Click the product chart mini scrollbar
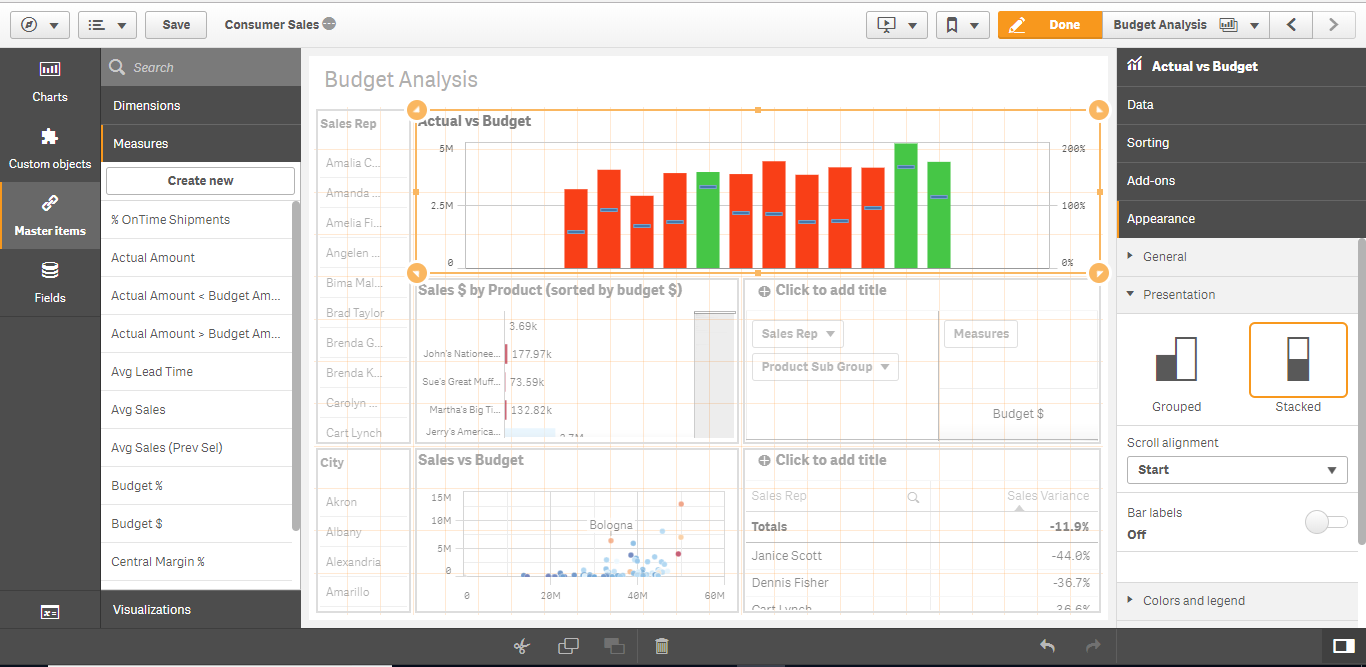The image size is (1366, 667). (714, 375)
